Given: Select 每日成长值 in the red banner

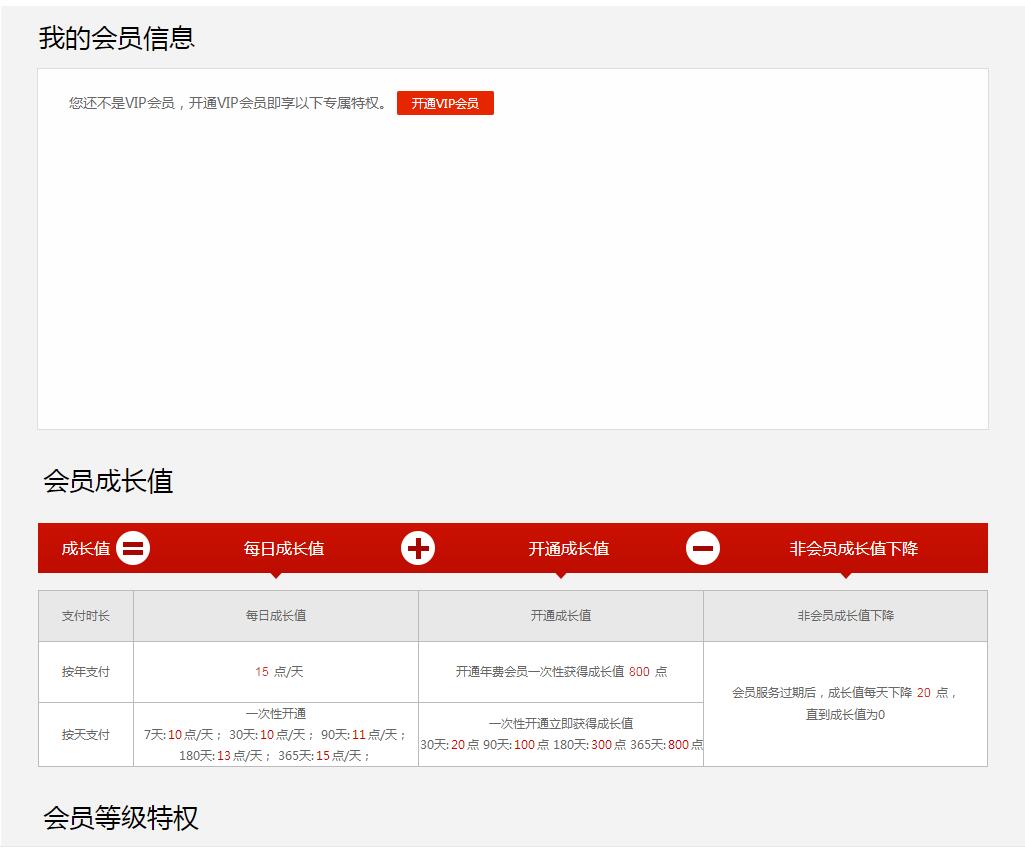Looking at the screenshot, I should tap(284, 548).
